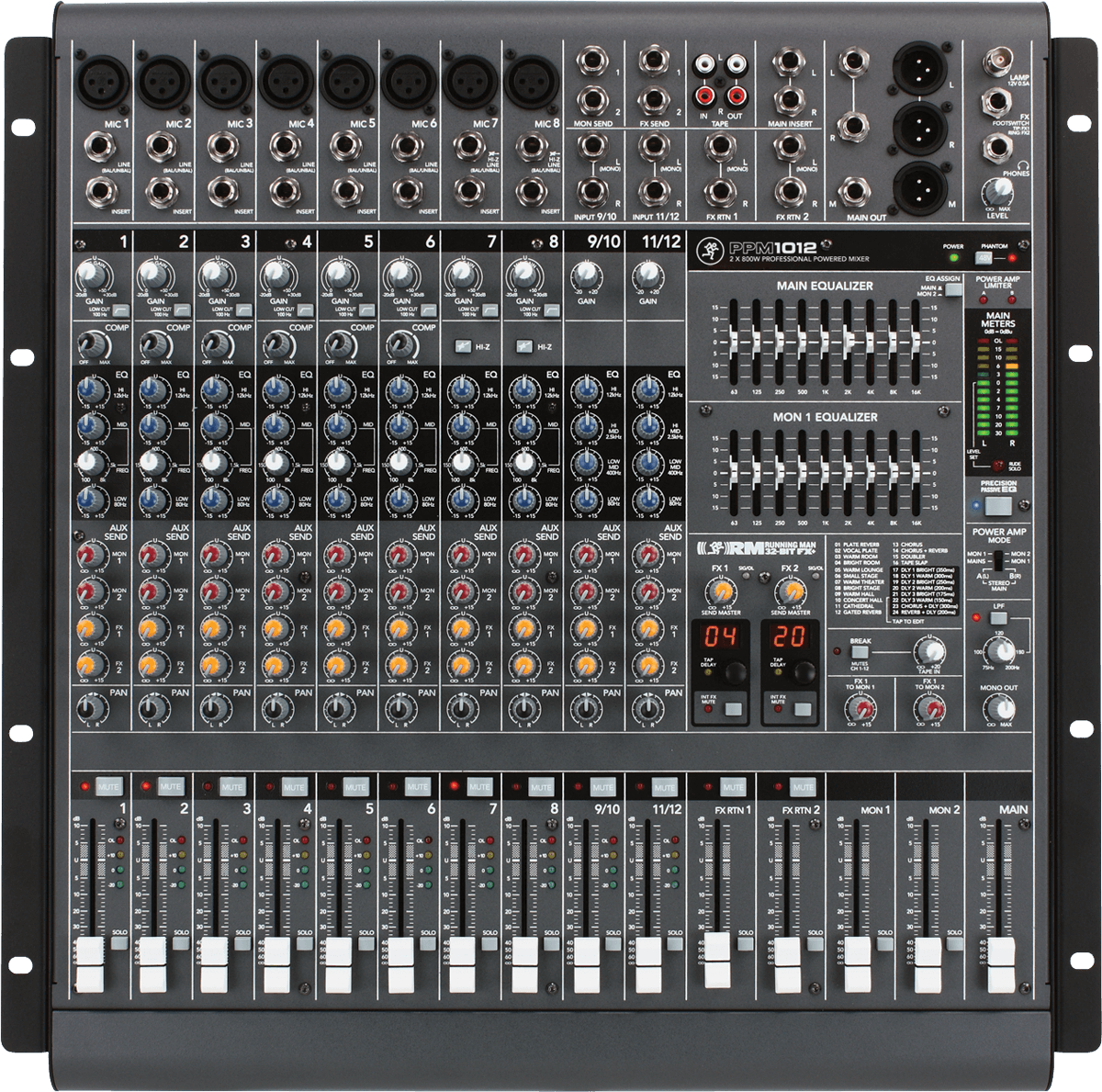Toggle the FX 2 INT FX MUTE button

[803, 709]
